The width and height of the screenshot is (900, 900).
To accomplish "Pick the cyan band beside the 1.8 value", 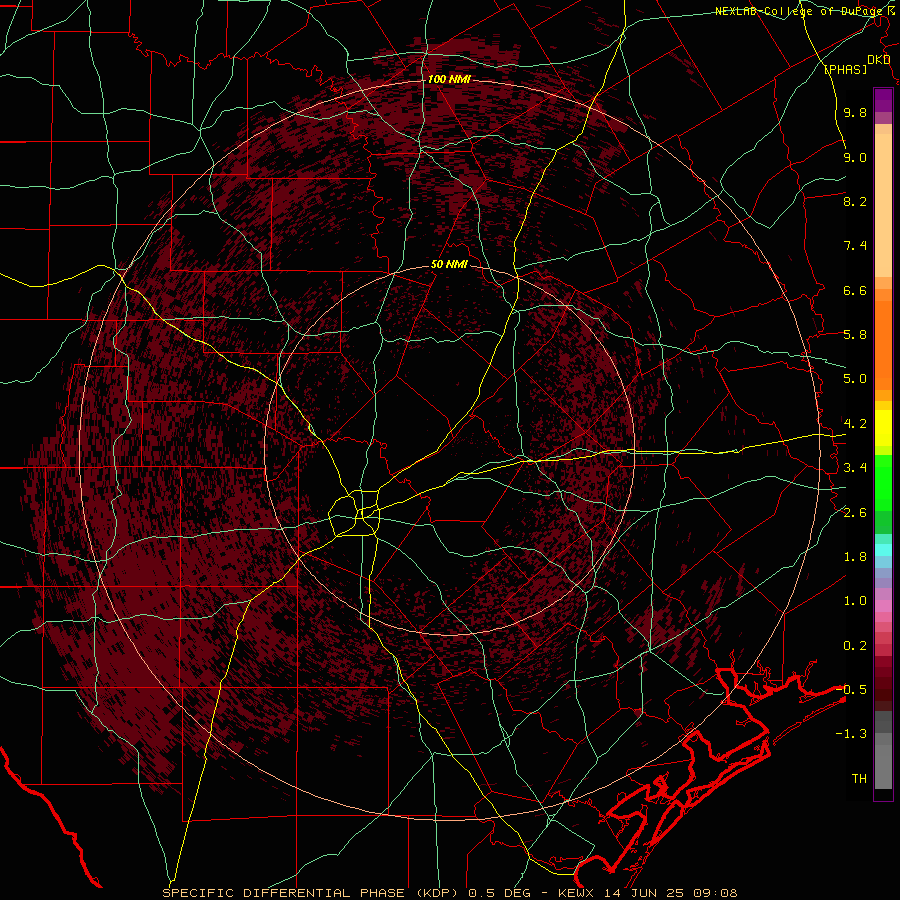I will [x=883, y=550].
